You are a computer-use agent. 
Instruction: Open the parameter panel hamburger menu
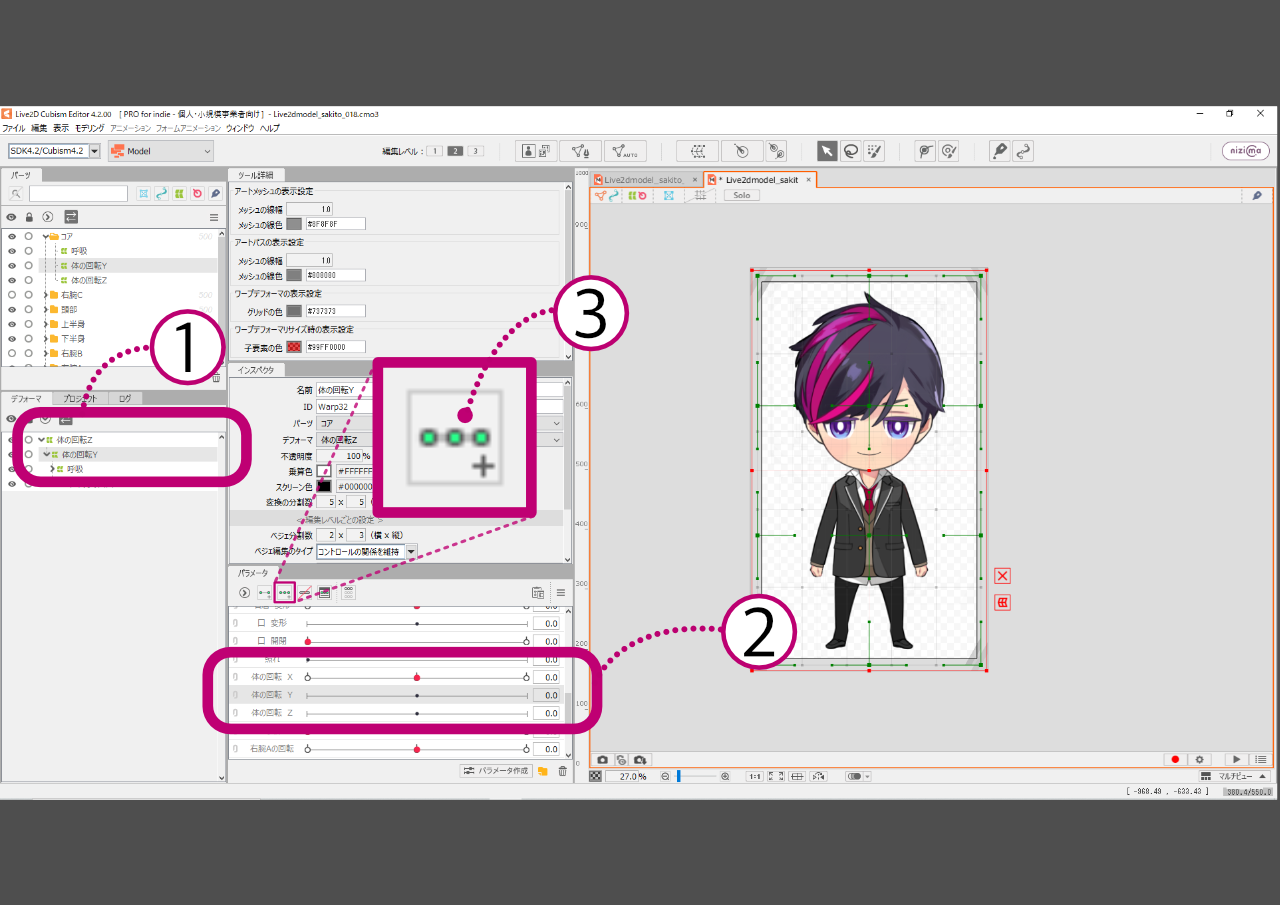point(561,593)
